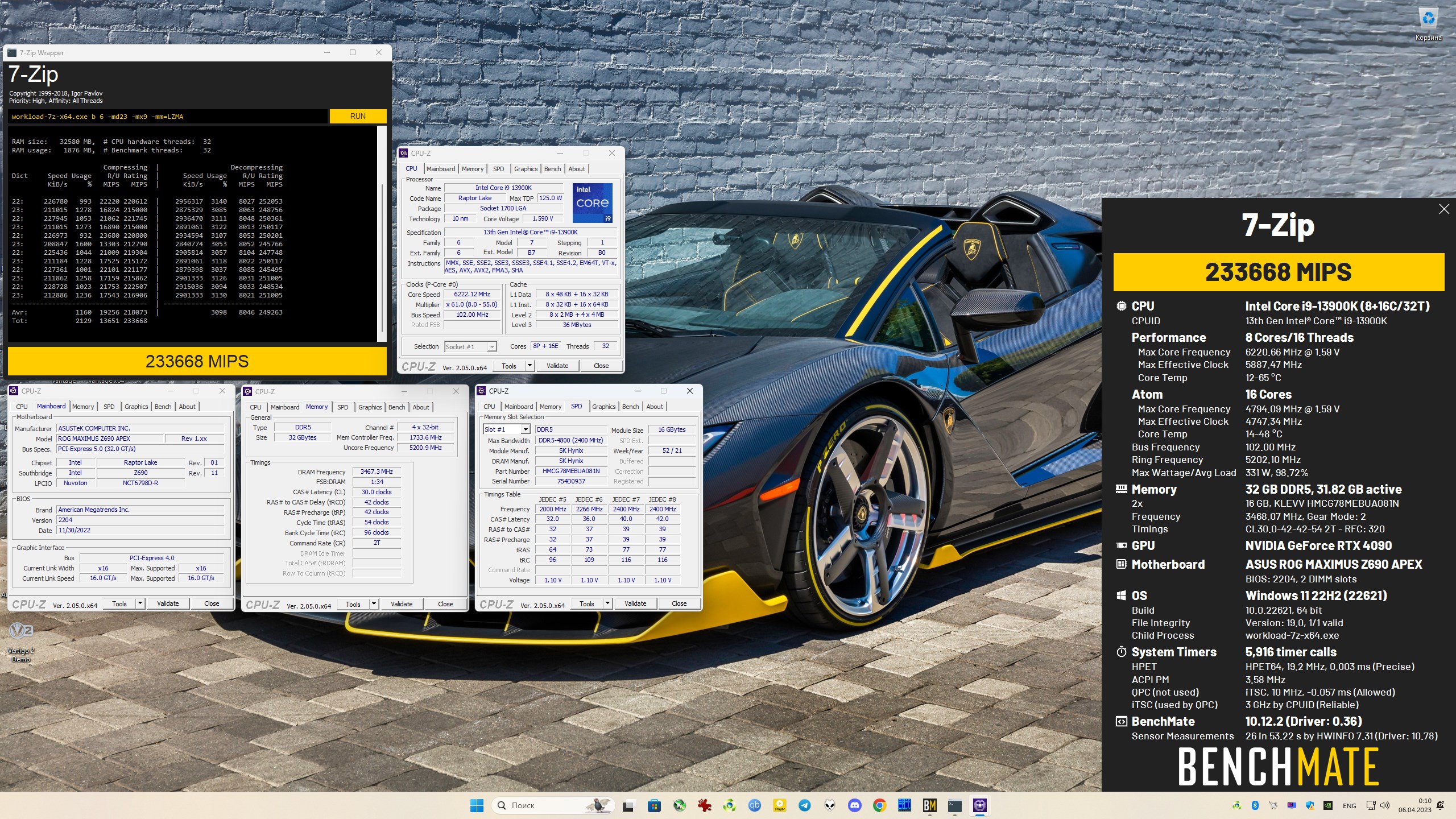Screen dimensions: 1456x819
Task: Open SPD tab in Memory CPU-Z window
Action: pyautogui.click(x=342, y=407)
